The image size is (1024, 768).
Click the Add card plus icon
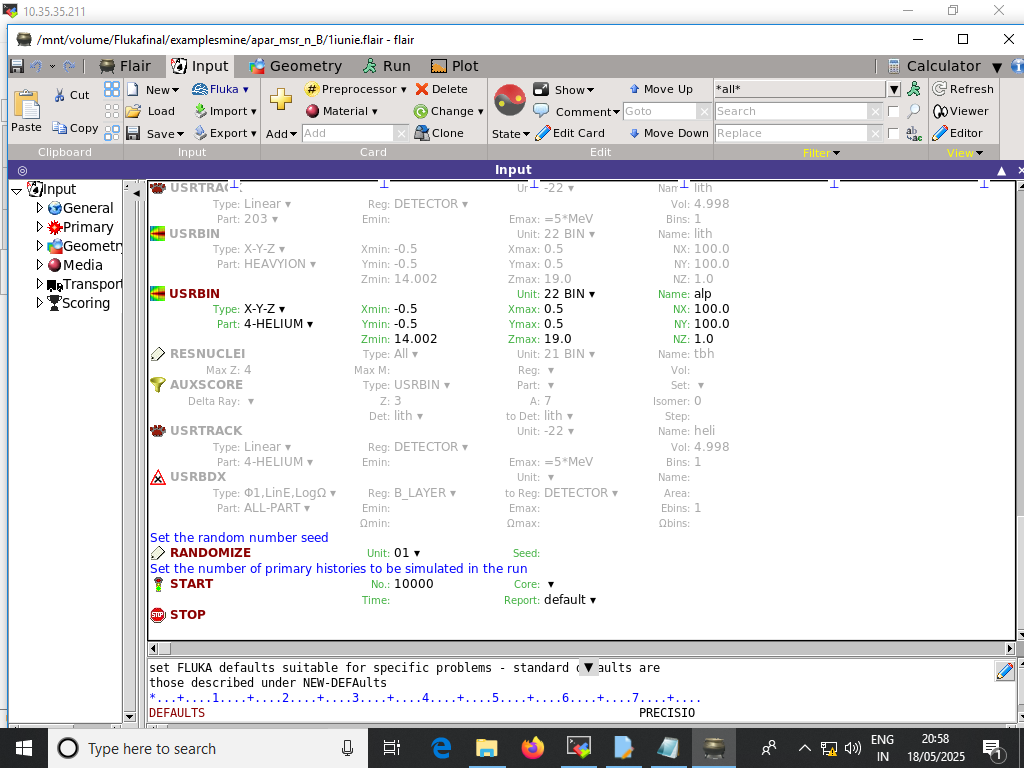pyautogui.click(x=281, y=99)
